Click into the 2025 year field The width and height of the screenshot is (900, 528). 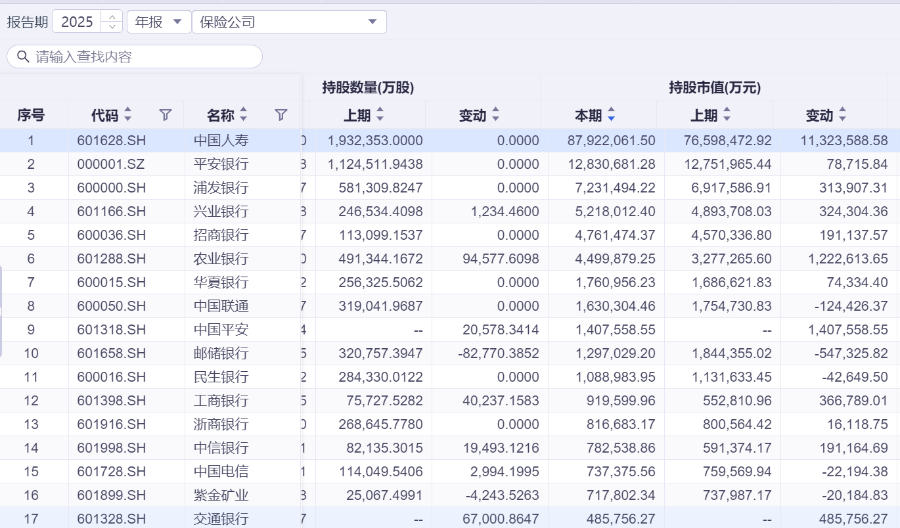77,22
